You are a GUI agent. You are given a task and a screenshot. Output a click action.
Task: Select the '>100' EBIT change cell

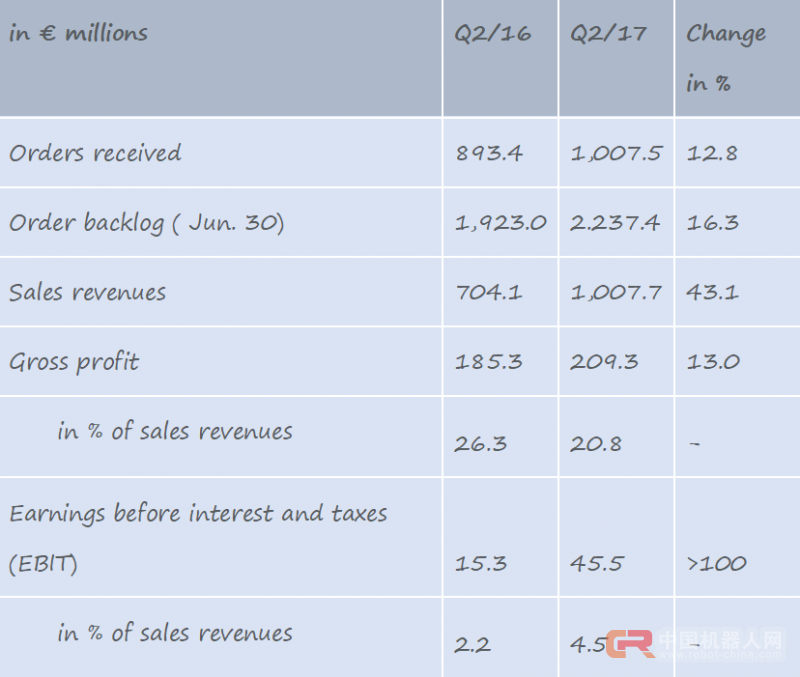(716, 563)
